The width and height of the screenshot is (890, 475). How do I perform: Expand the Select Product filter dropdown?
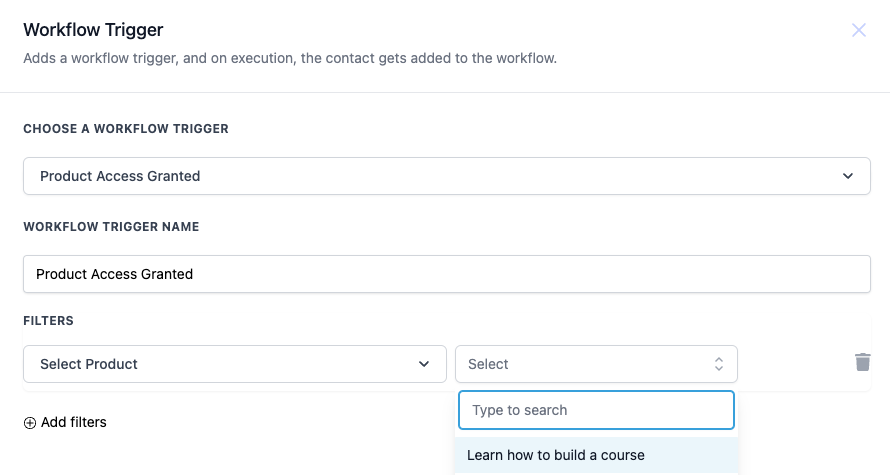(x=234, y=364)
